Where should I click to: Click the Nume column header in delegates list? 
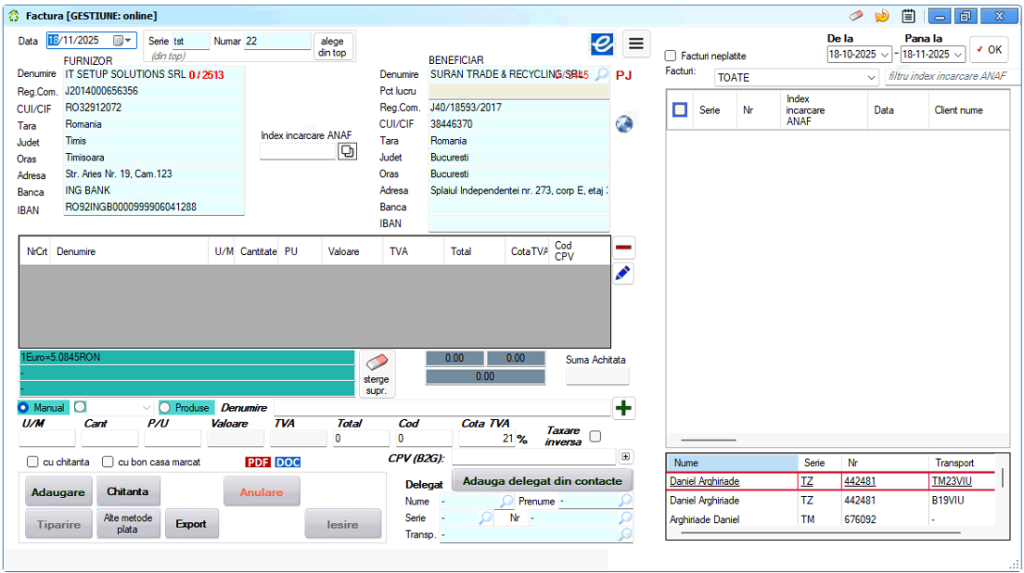[x=732, y=463]
